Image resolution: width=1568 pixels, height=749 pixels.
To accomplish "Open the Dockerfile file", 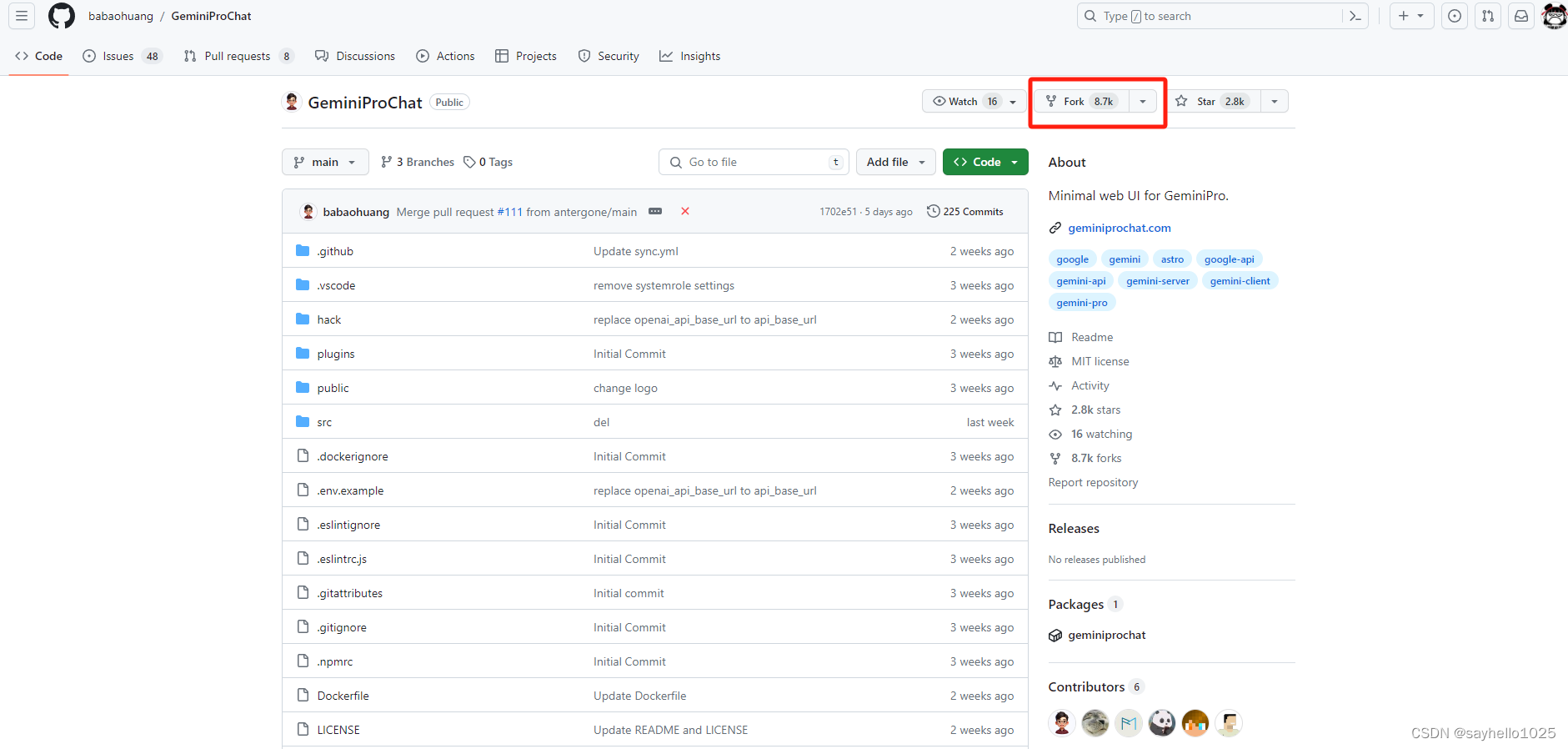I will pos(343,696).
